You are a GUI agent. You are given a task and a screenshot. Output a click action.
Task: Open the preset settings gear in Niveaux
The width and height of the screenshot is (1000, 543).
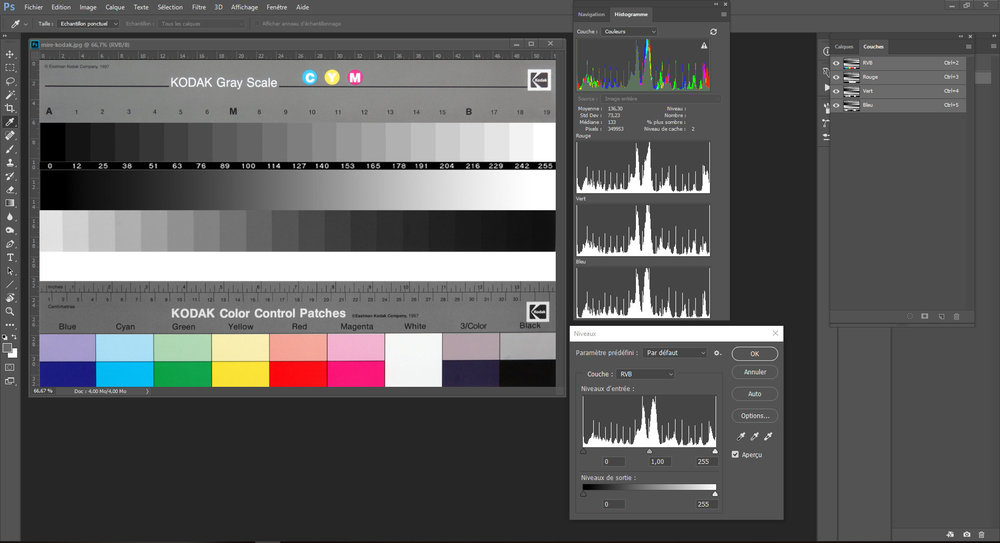(717, 353)
